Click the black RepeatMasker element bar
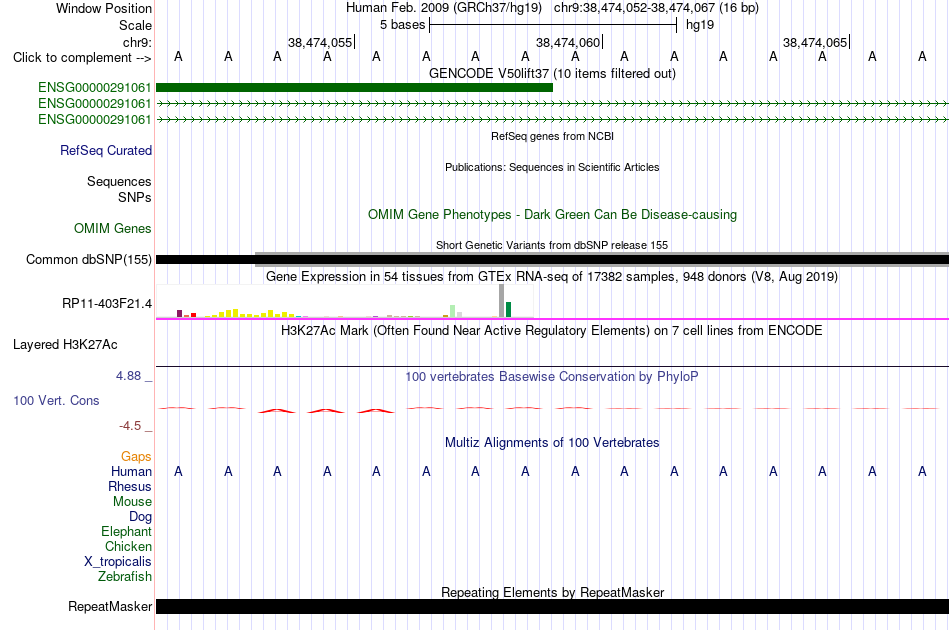 coord(553,606)
